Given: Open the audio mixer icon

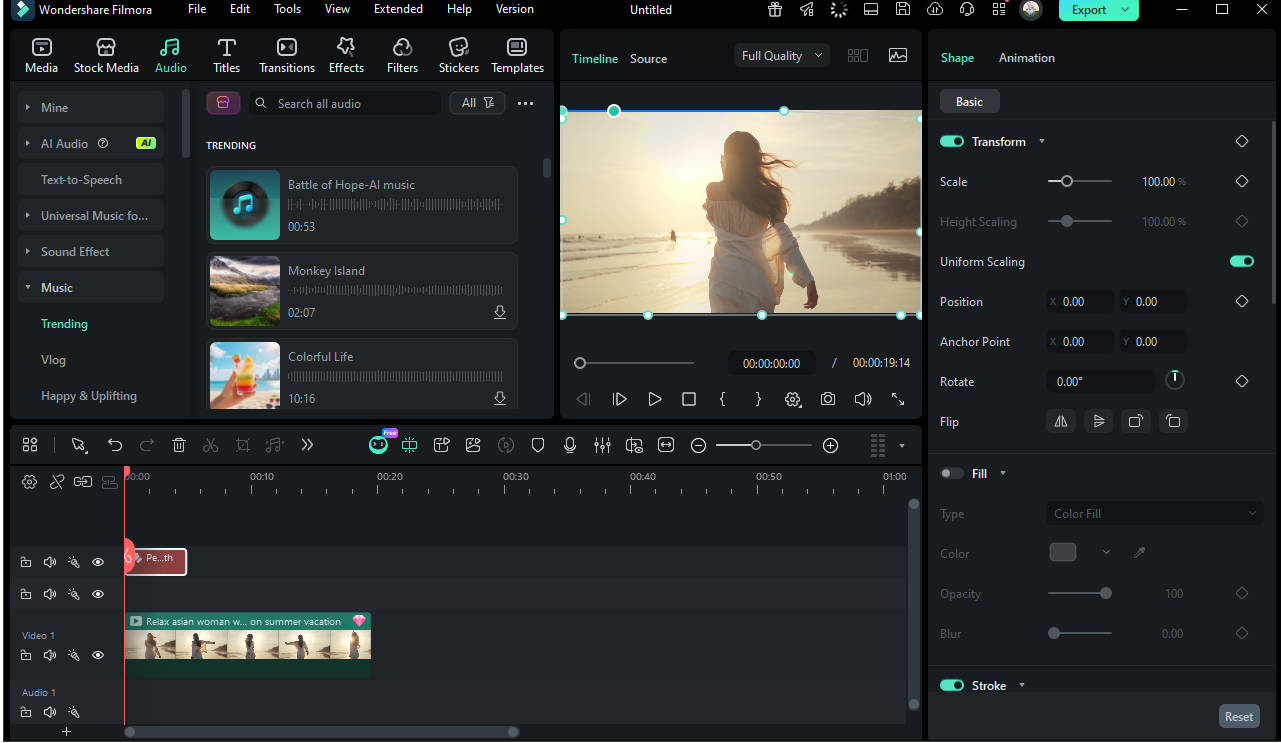Looking at the screenshot, I should coord(602,445).
